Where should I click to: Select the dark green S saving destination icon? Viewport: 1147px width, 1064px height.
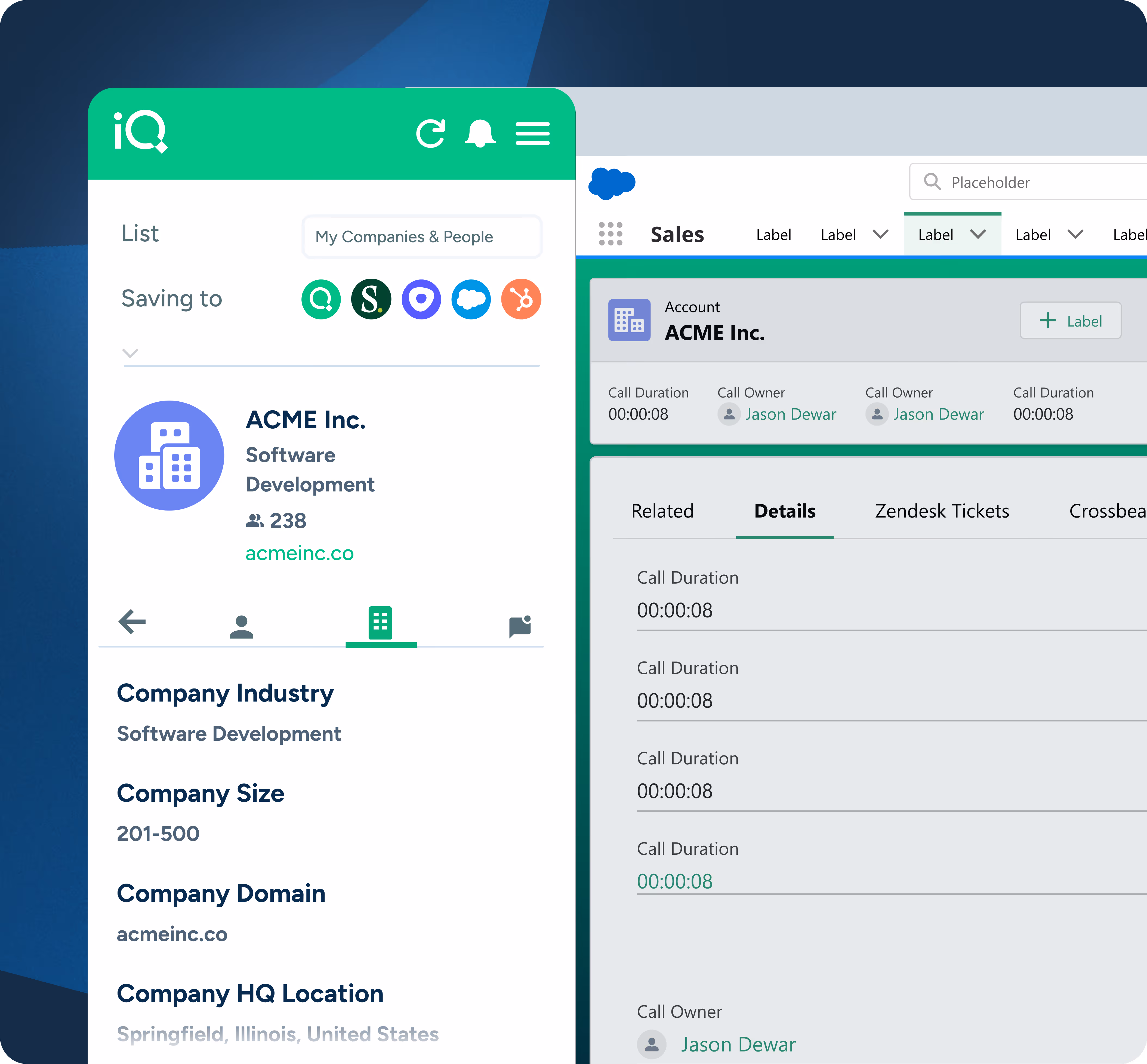point(371,299)
